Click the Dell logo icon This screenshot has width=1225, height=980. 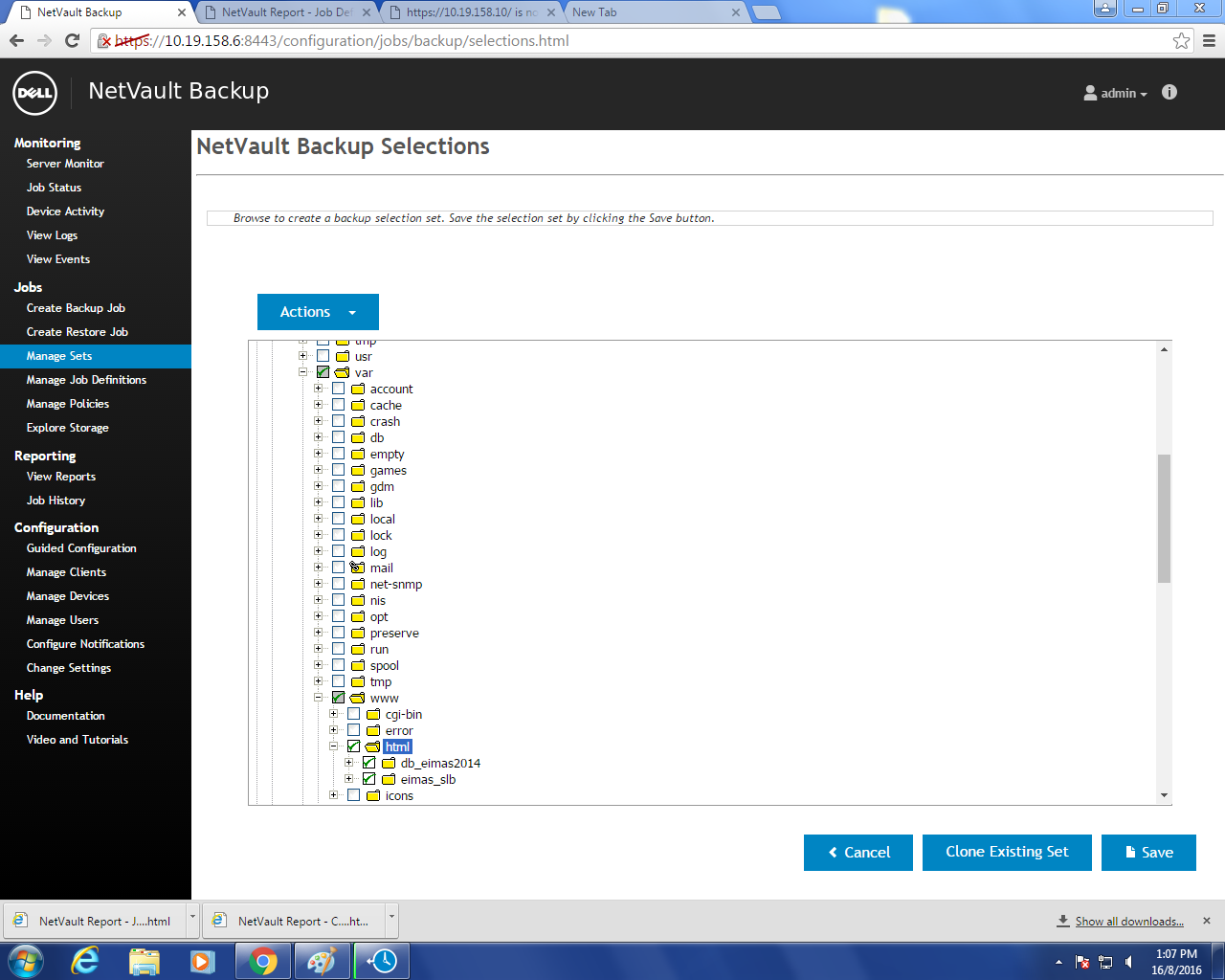pos(35,94)
